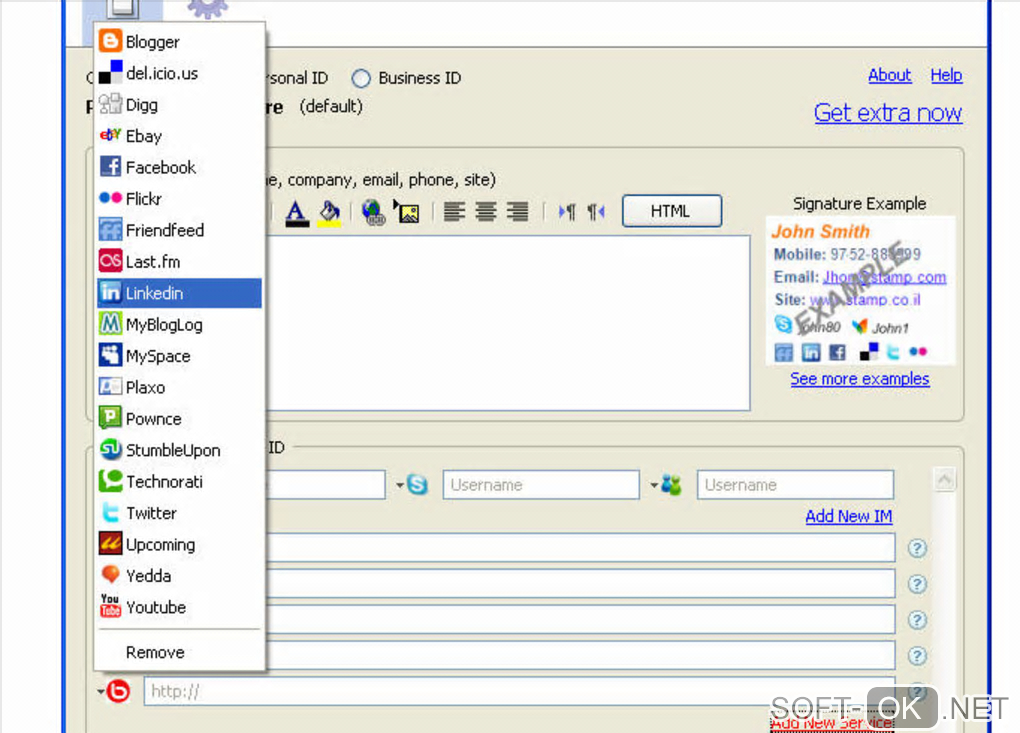The image size is (1020, 733).
Task: Click the font color A icon
Action: coord(297,212)
